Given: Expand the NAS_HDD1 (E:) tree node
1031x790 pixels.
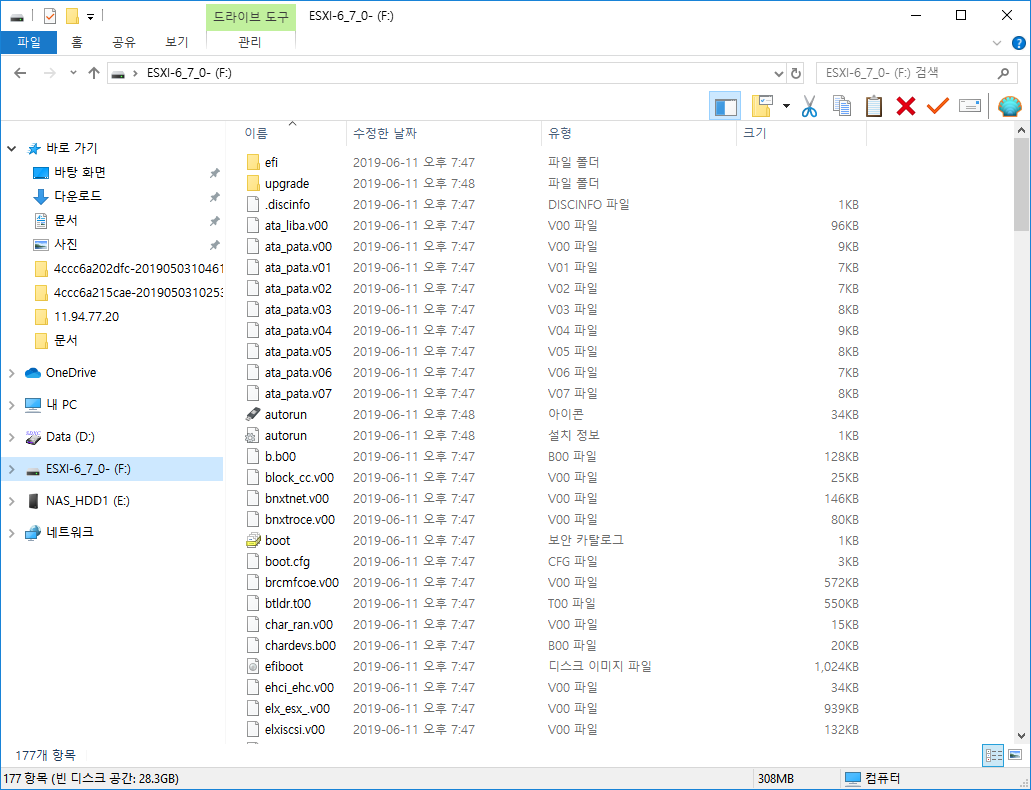Looking at the screenshot, I should coord(12,501).
